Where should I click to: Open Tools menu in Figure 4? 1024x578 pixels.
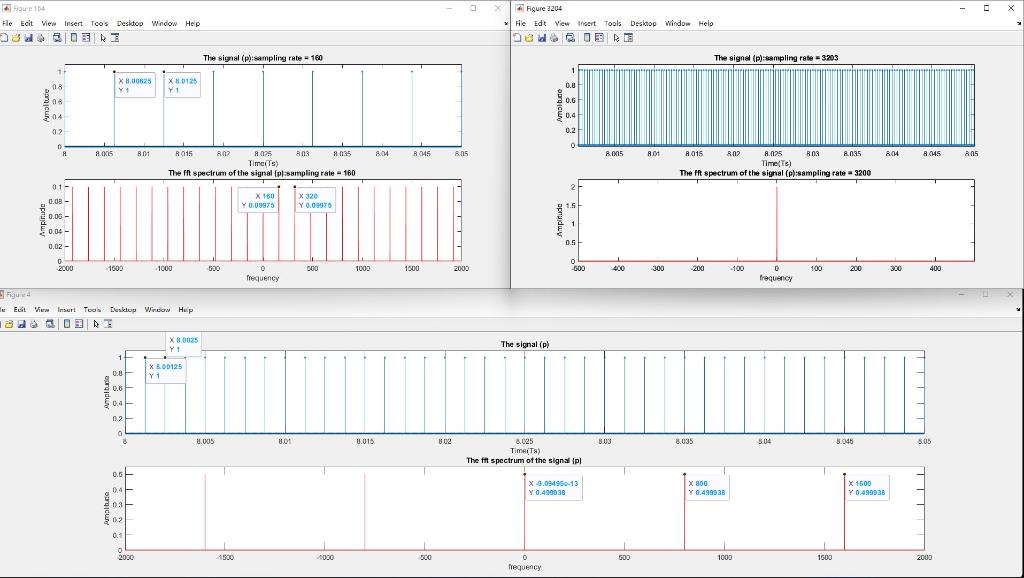[x=92, y=310]
